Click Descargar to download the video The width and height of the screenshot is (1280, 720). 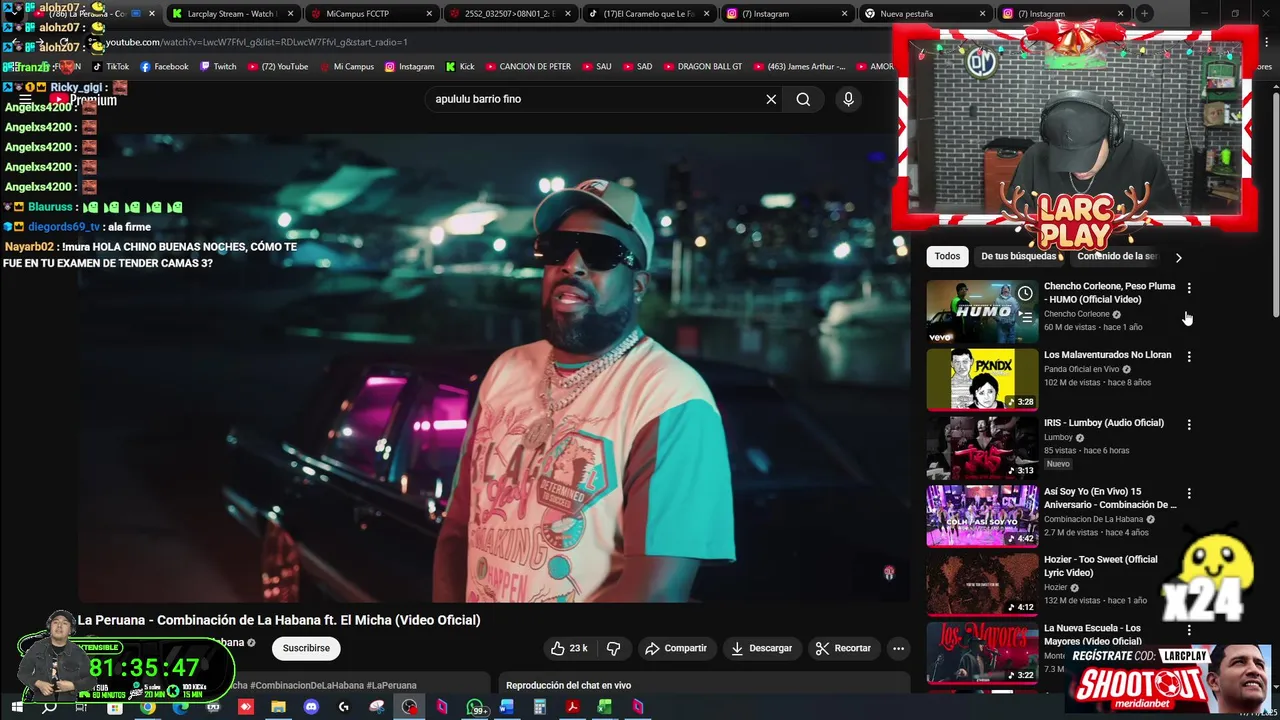click(762, 648)
